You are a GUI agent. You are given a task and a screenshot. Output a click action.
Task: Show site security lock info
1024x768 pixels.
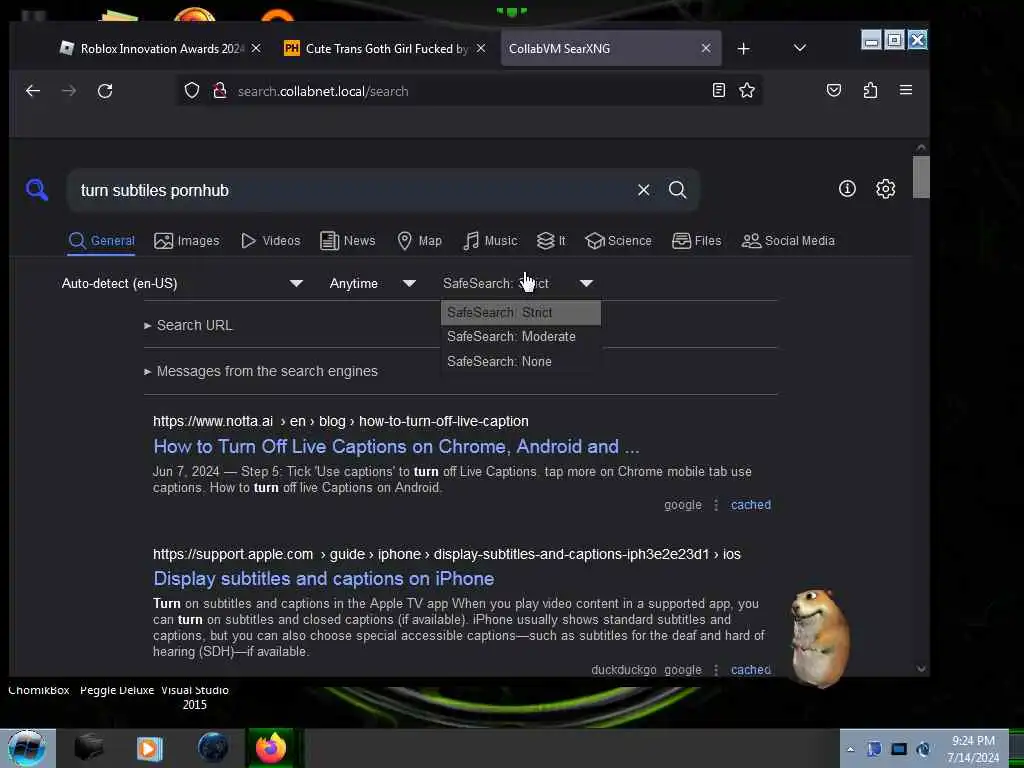(220, 90)
